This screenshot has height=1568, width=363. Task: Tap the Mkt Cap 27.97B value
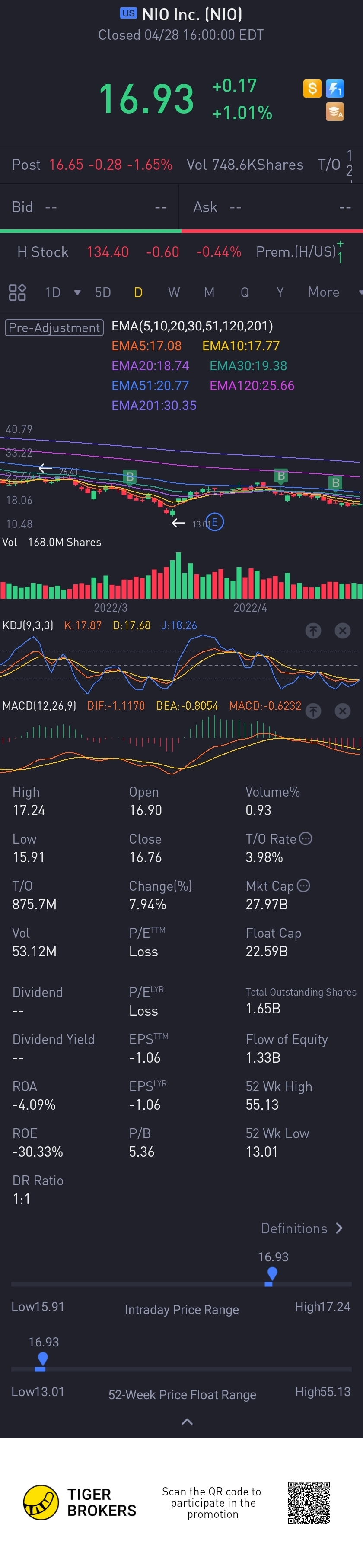tap(267, 904)
